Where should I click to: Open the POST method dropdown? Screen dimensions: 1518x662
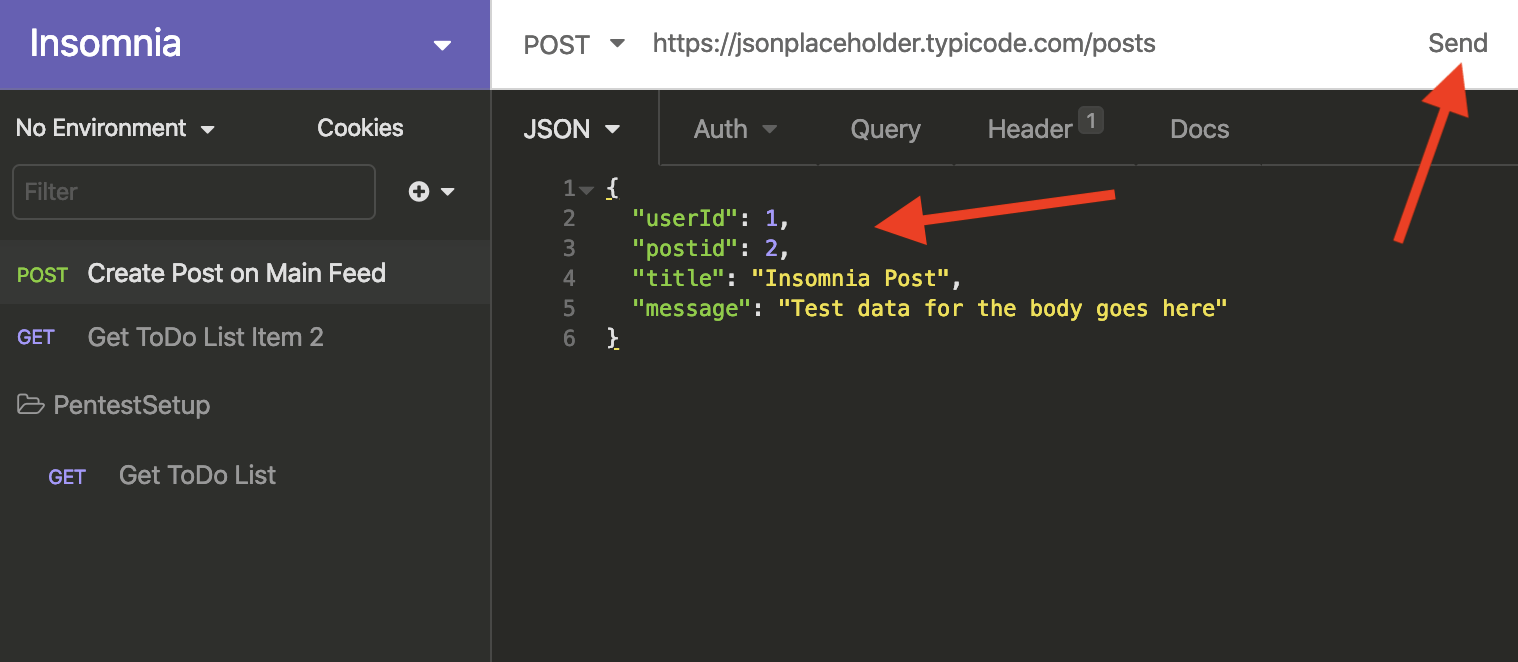point(575,44)
